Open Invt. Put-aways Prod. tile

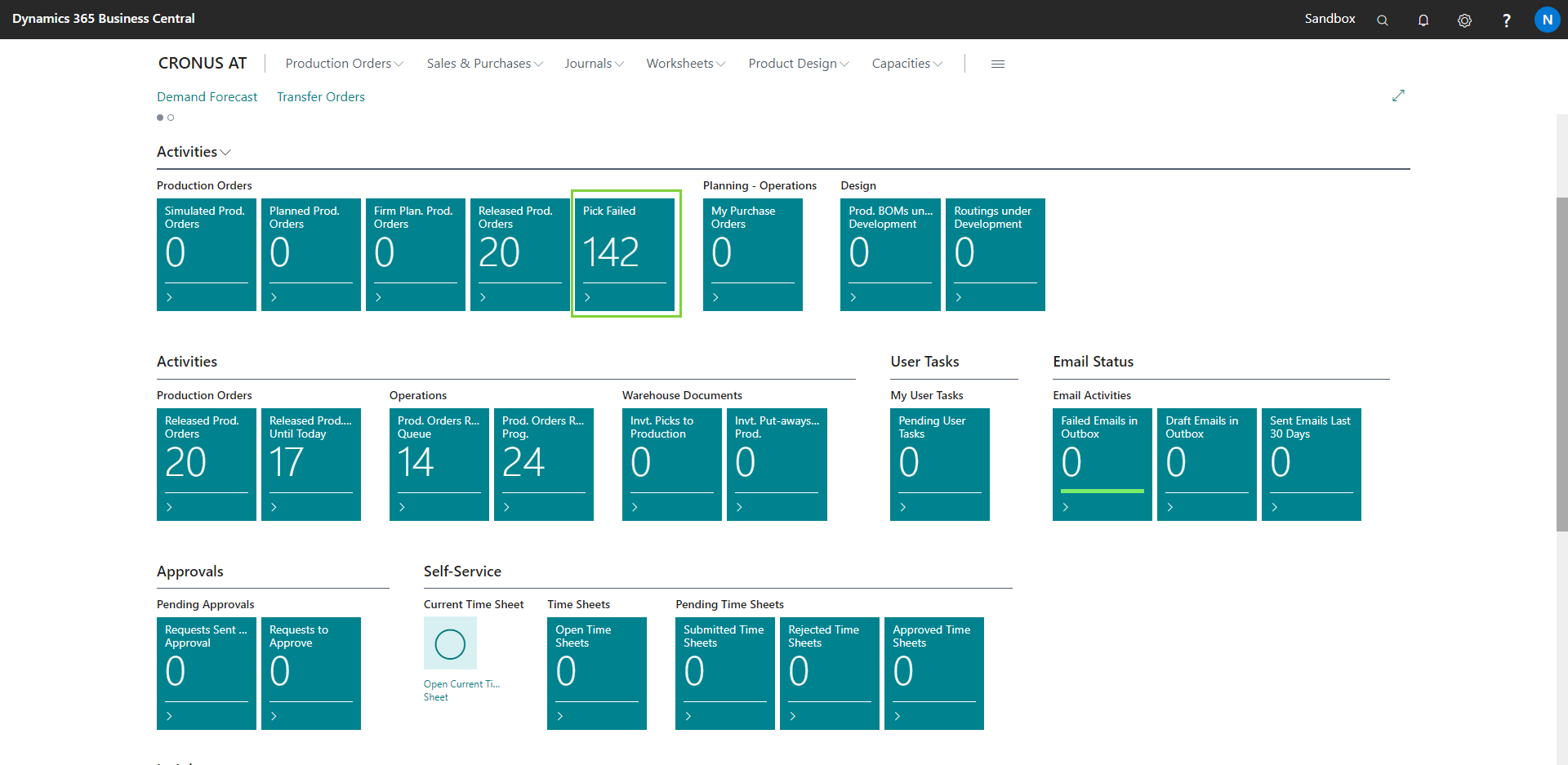[x=777, y=465]
